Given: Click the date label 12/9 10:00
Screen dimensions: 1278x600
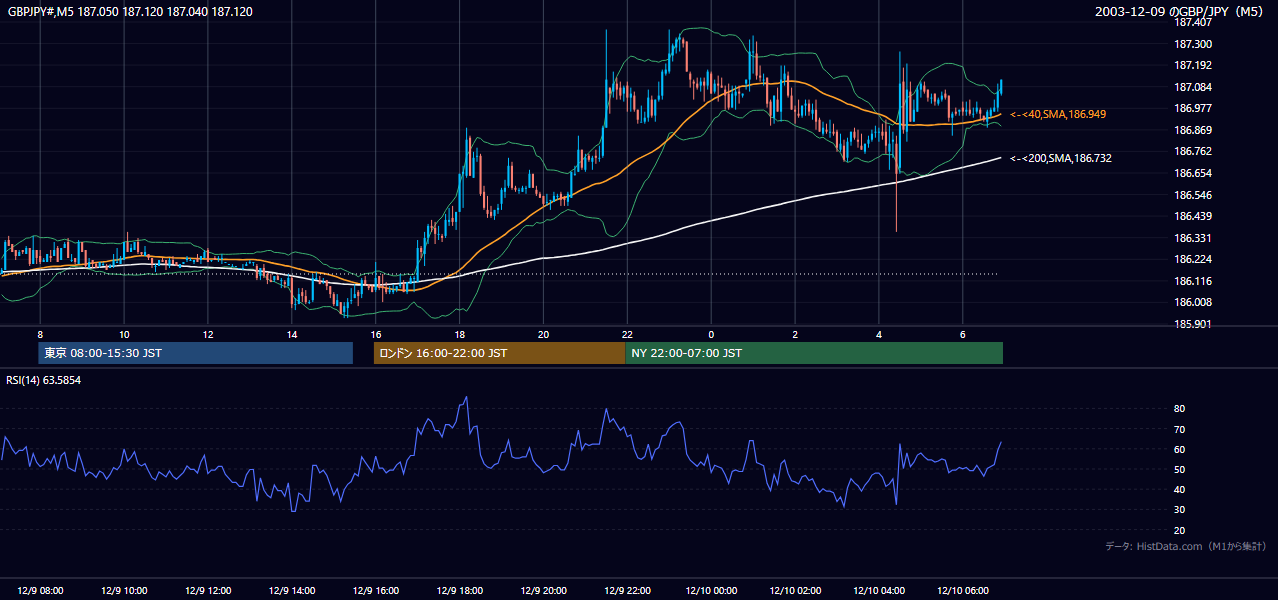Looking at the screenshot, I should click(x=124, y=591).
